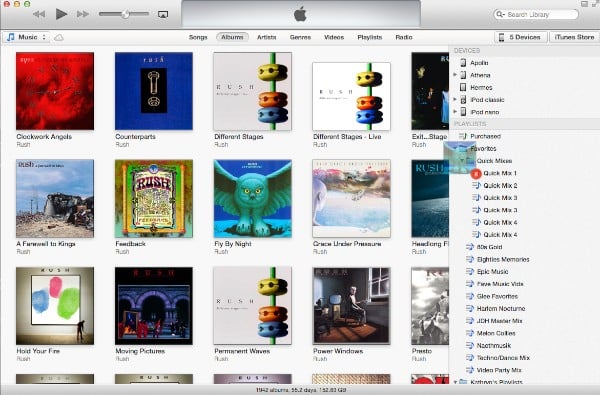Open the Playlists view tab

click(x=370, y=37)
